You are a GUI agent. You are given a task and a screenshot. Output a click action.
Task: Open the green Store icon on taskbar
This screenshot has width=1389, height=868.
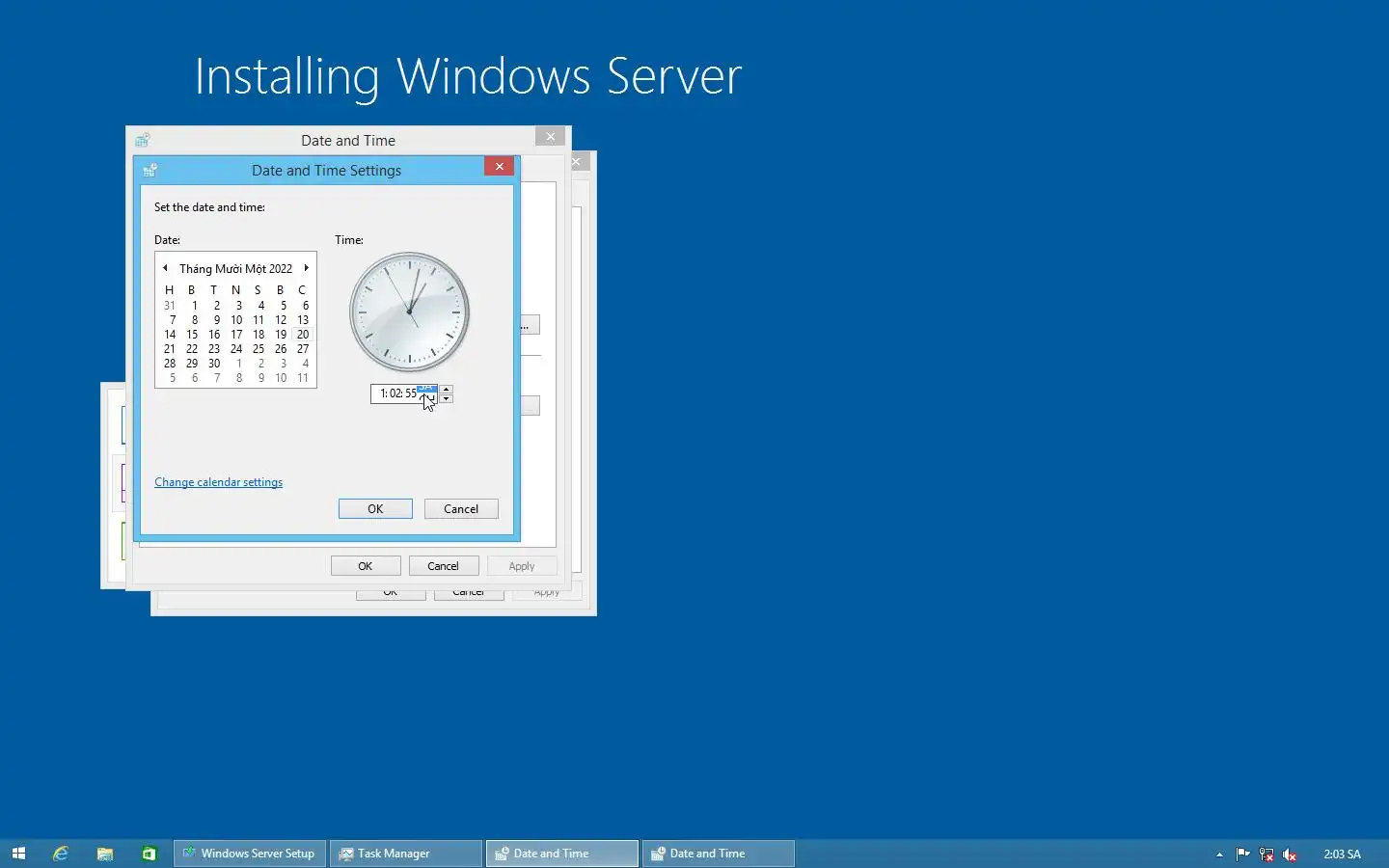click(150, 854)
